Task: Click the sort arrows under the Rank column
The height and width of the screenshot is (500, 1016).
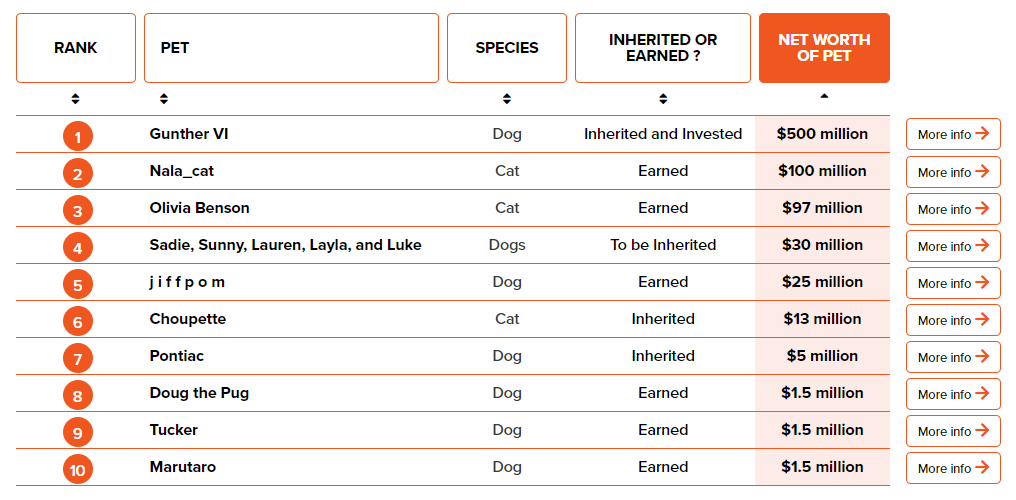Action: coord(76,99)
